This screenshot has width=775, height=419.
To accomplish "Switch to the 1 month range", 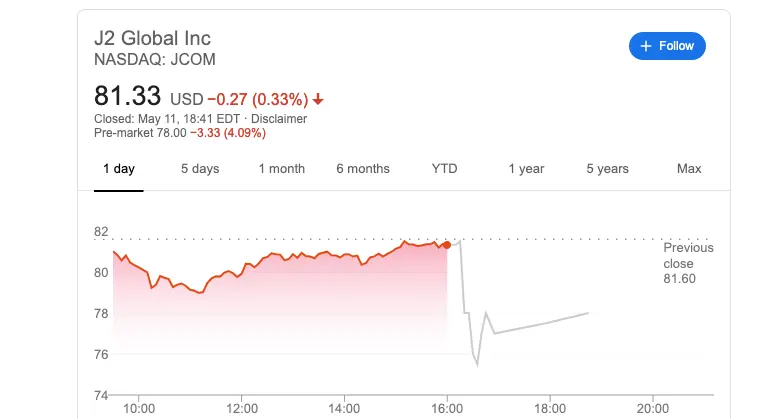I will (282, 168).
